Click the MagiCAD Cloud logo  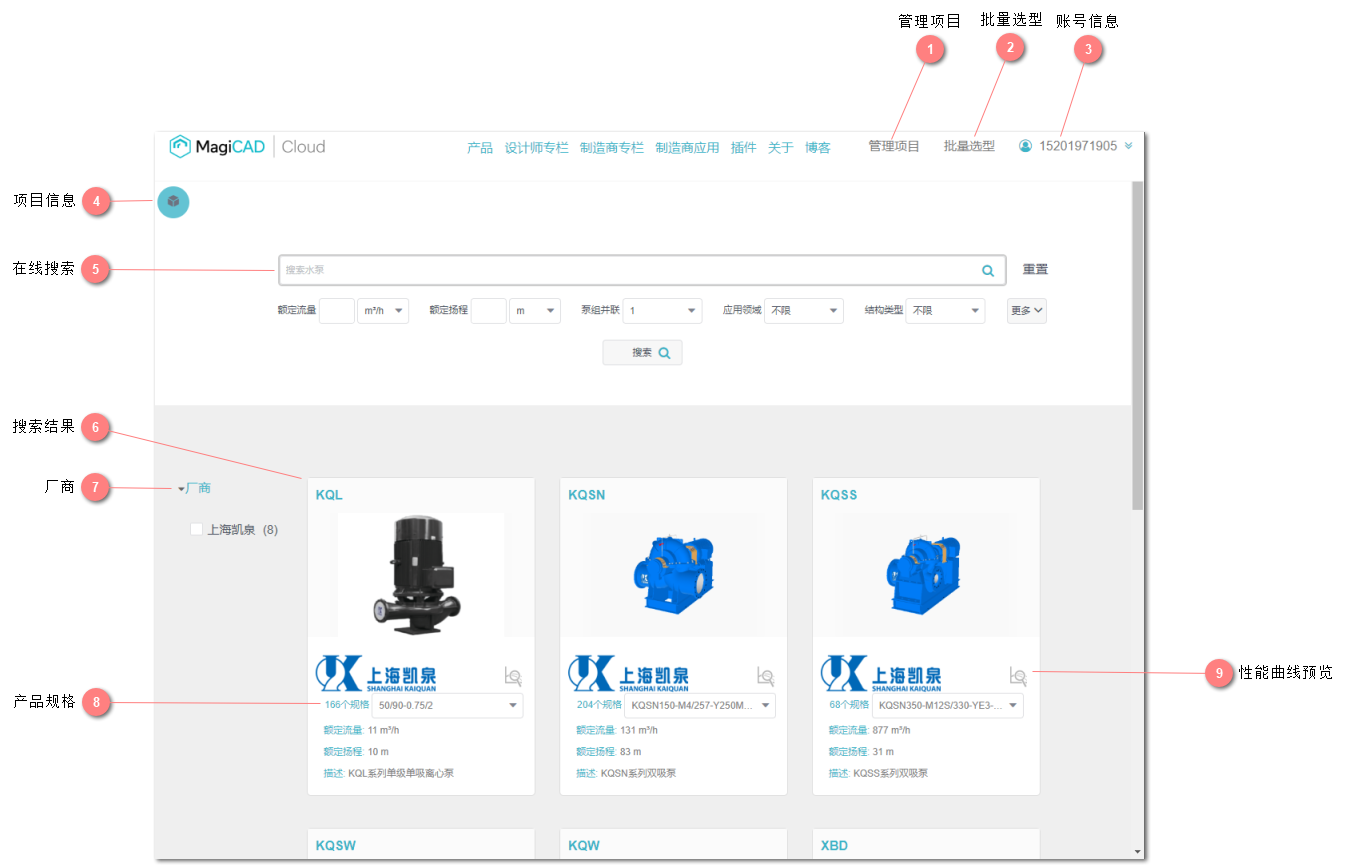(247, 147)
